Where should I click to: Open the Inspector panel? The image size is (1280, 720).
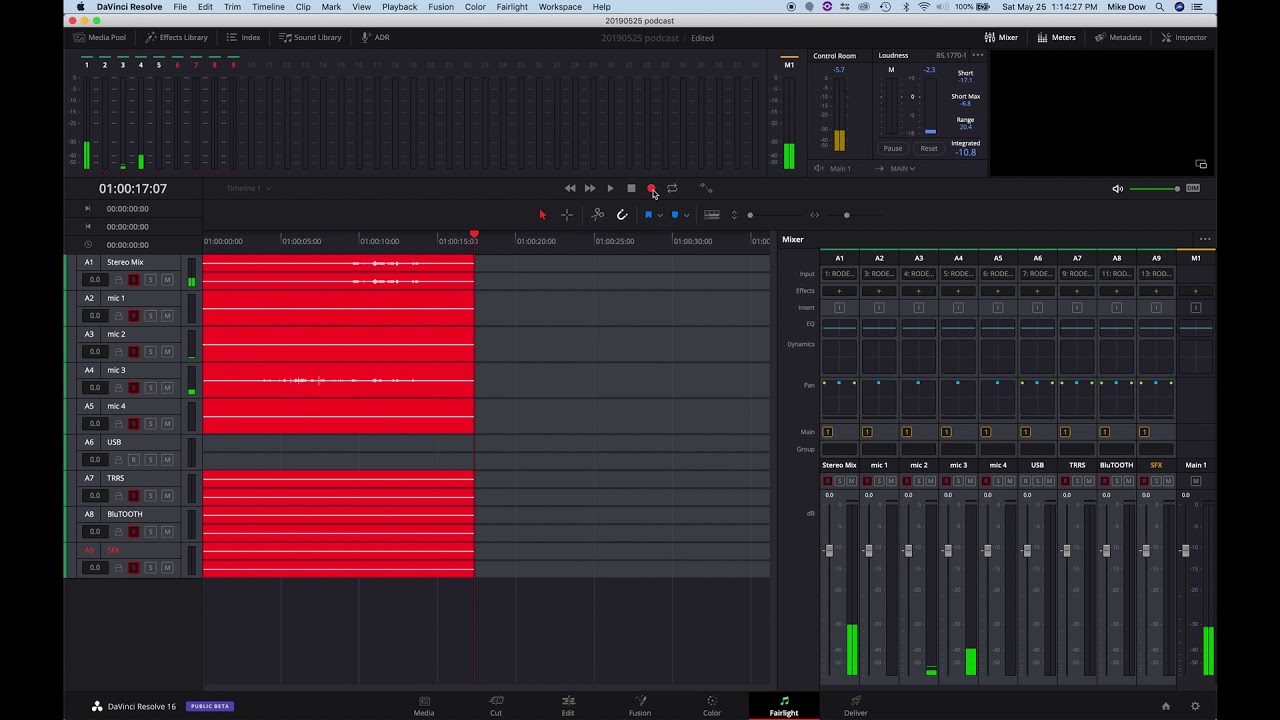(1183, 37)
